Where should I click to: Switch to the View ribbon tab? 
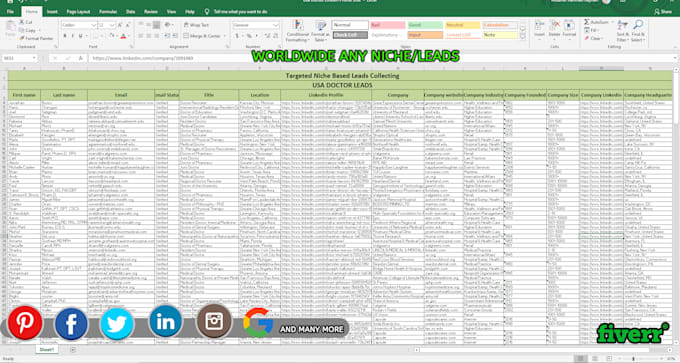point(171,12)
